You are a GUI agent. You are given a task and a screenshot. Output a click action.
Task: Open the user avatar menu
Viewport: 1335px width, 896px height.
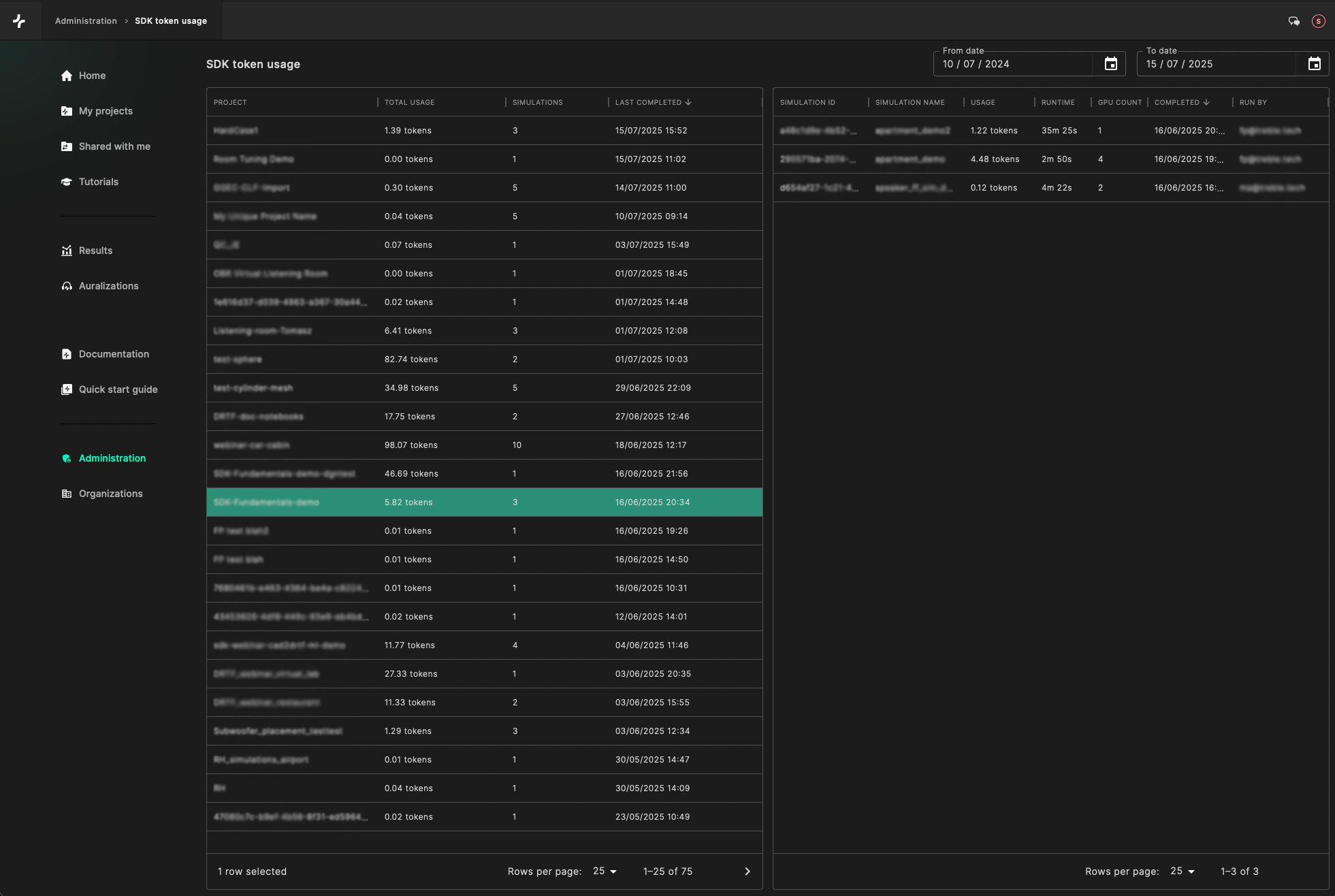[x=1319, y=21]
